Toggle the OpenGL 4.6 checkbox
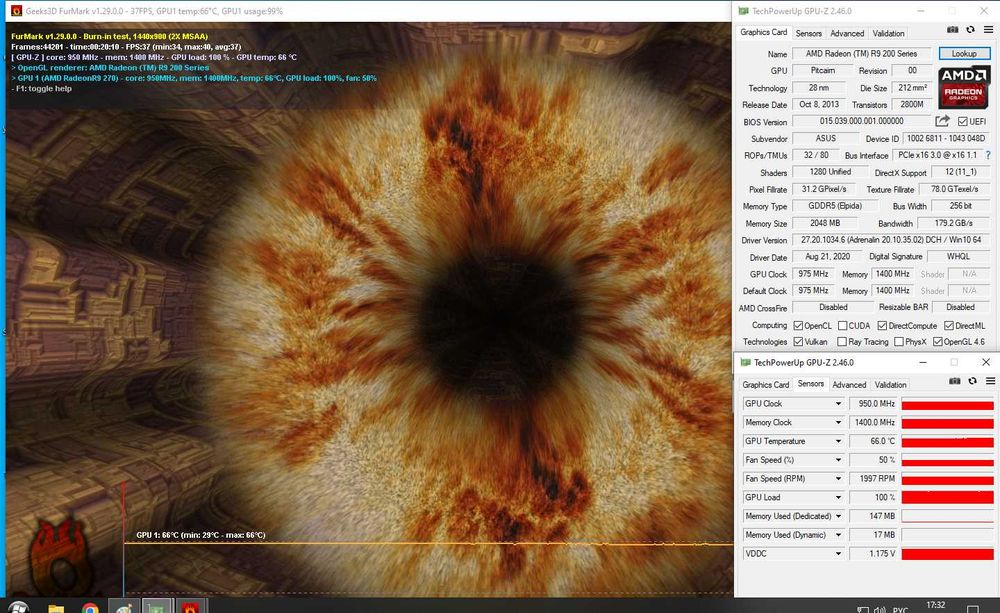Screen dimensions: 1000x613 938,341
